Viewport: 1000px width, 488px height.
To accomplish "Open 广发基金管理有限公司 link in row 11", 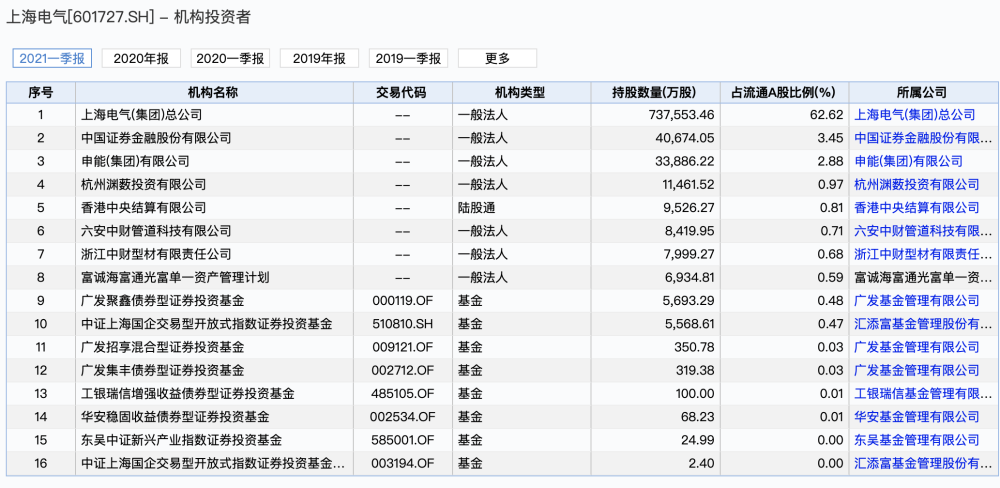I will point(916,347).
